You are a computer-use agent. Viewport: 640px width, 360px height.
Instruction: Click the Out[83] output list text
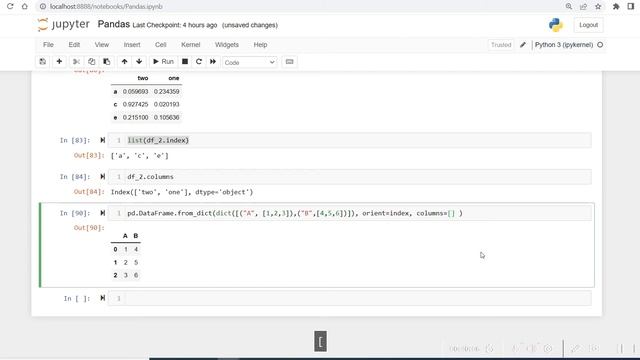[x=140, y=156]
